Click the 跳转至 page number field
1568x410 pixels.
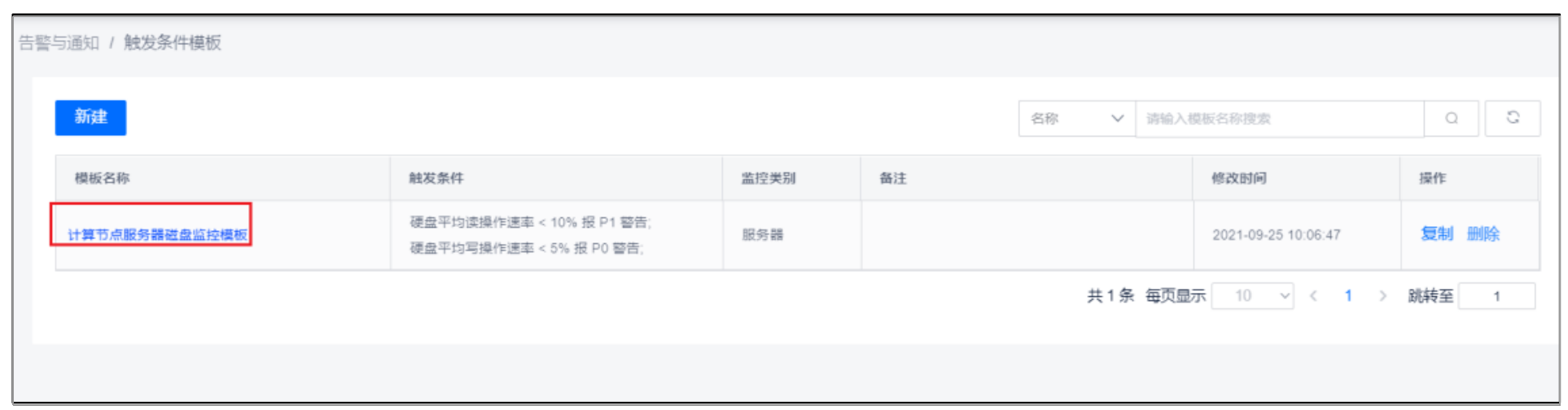1496,296
